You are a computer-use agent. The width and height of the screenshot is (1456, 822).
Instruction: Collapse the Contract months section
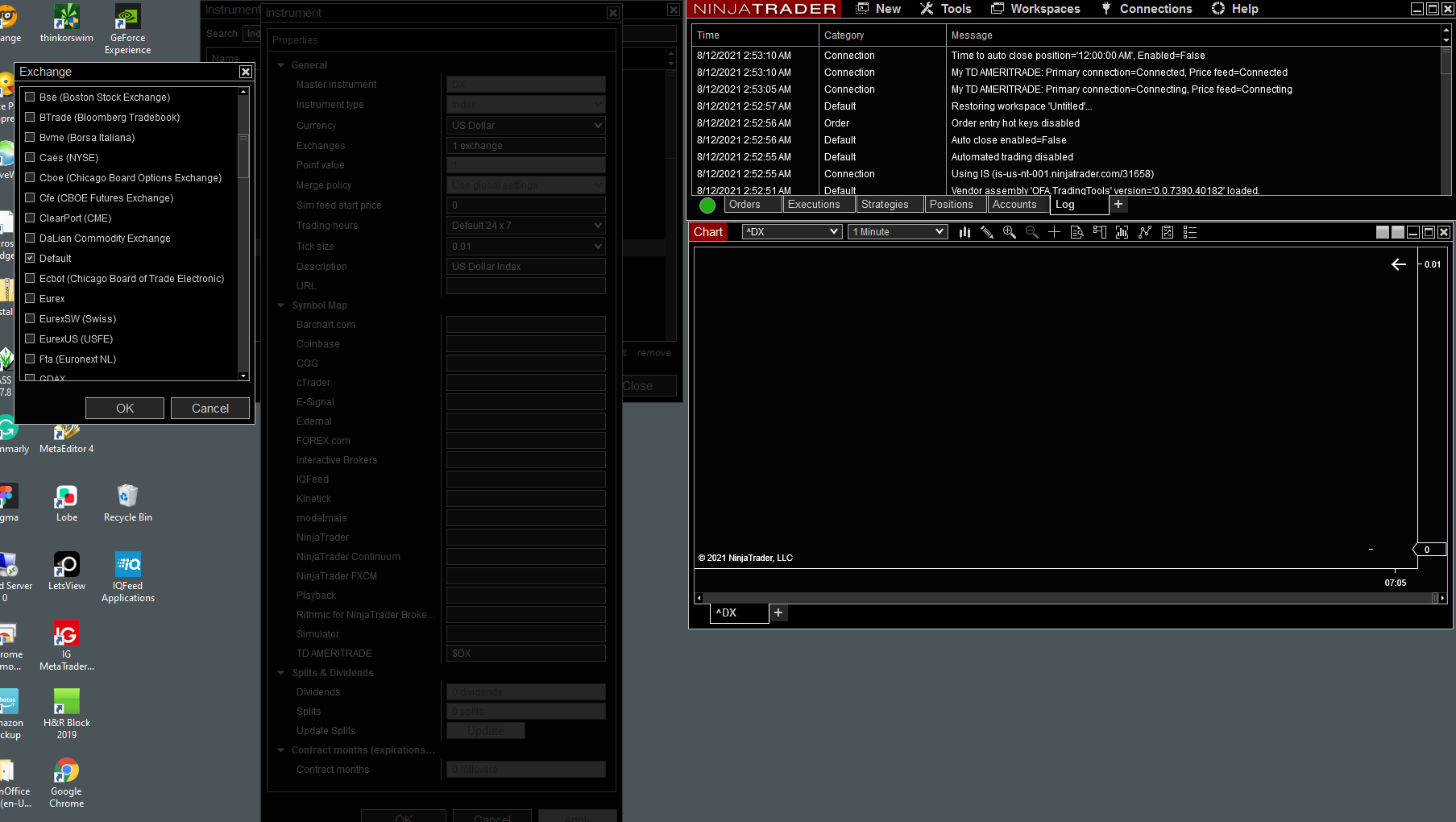(281, 750)
